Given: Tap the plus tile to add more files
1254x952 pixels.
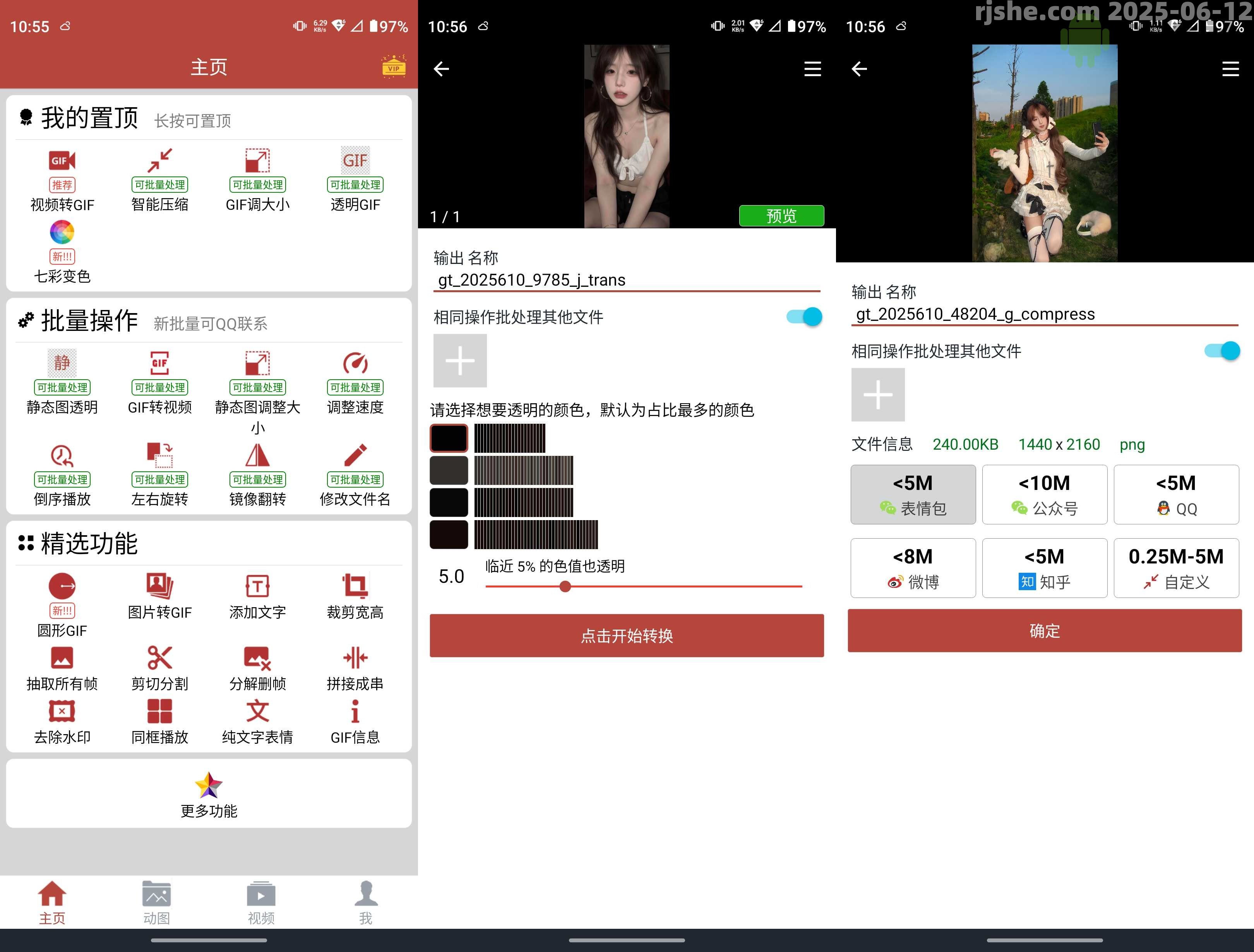Looking at the screenshot, I should click(x=459, y=361).
